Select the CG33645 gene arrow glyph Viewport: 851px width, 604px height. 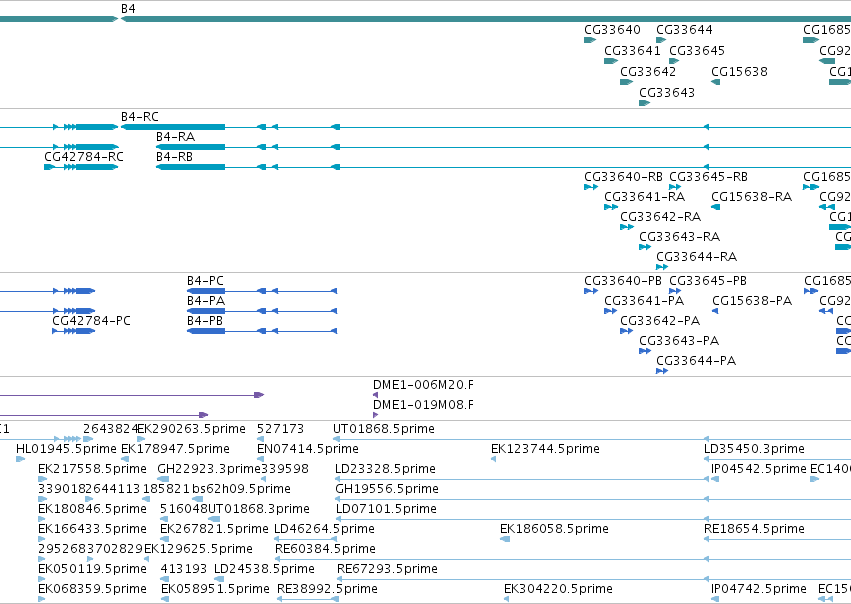tap(674, 61)
